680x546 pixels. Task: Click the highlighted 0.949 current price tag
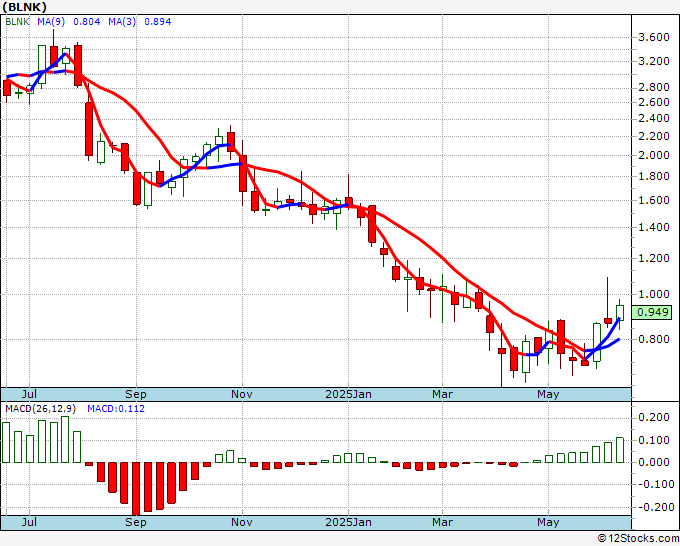pyautogui.click(x=652, y=312)
